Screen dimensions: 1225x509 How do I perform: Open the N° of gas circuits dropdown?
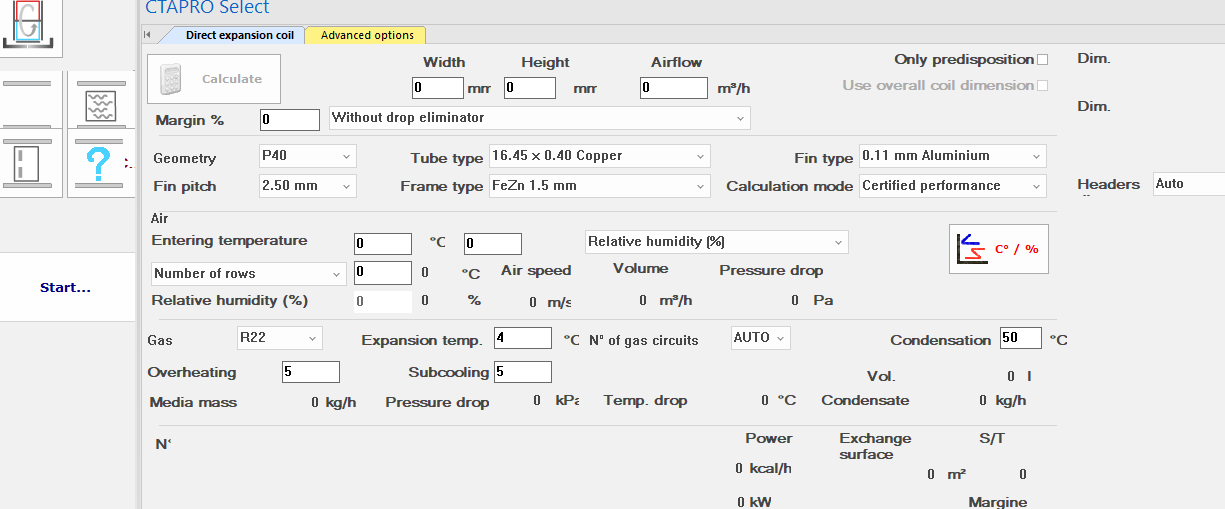[x=760, y=338]
